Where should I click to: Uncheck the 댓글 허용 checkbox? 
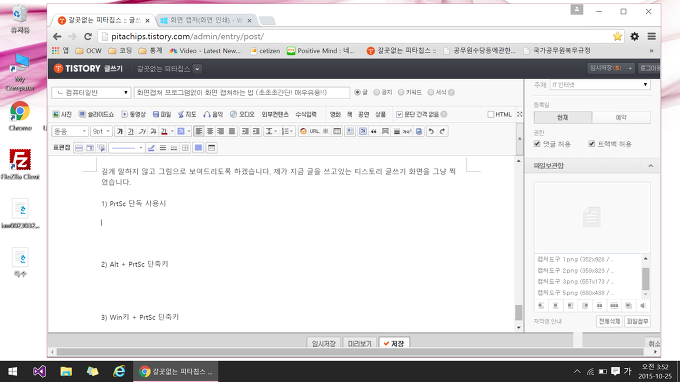point(537,144)
